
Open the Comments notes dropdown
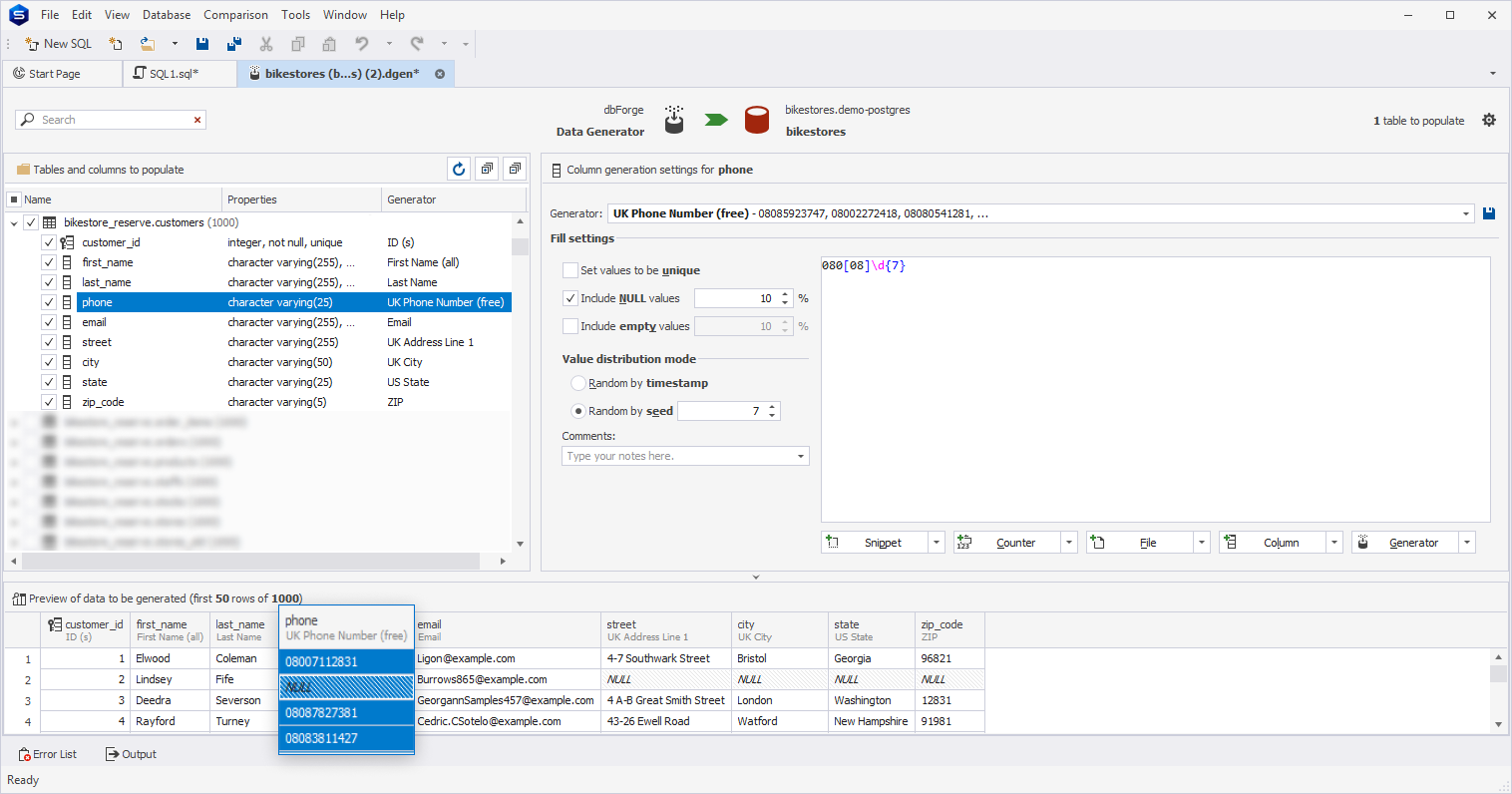pos(801,456)
